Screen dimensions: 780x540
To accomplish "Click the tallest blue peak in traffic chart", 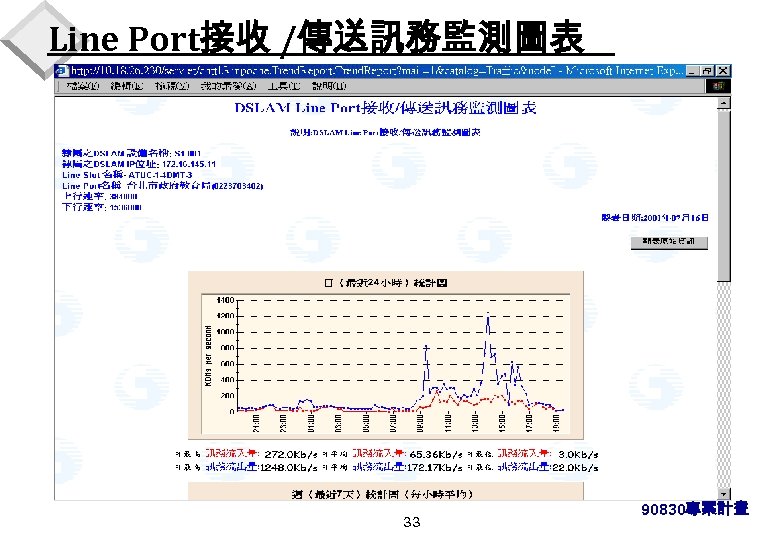I will 488,314.
